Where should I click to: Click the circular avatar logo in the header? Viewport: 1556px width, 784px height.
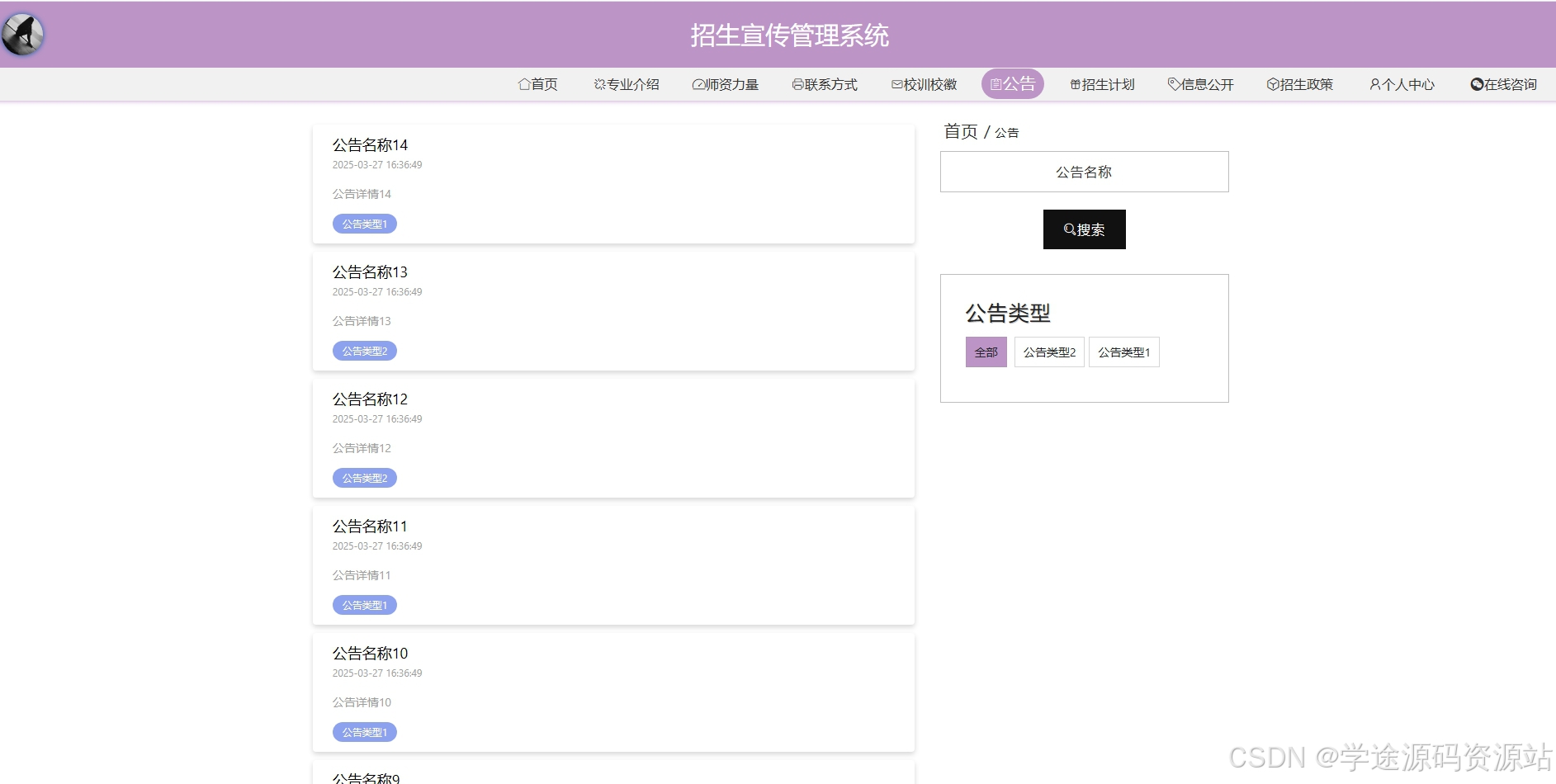[22, 35]
